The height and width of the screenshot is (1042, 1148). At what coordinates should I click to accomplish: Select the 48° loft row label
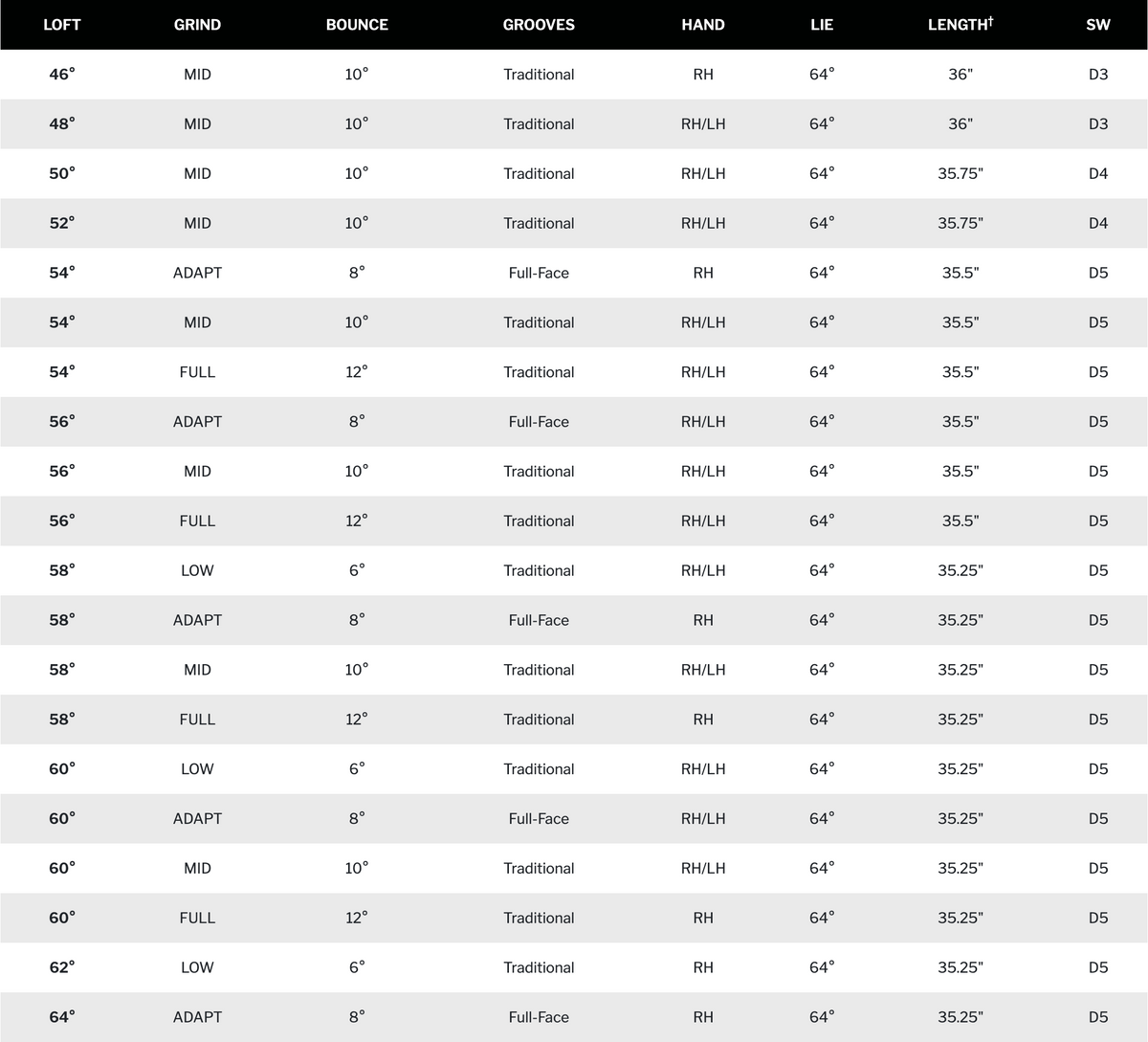point(62,123)
